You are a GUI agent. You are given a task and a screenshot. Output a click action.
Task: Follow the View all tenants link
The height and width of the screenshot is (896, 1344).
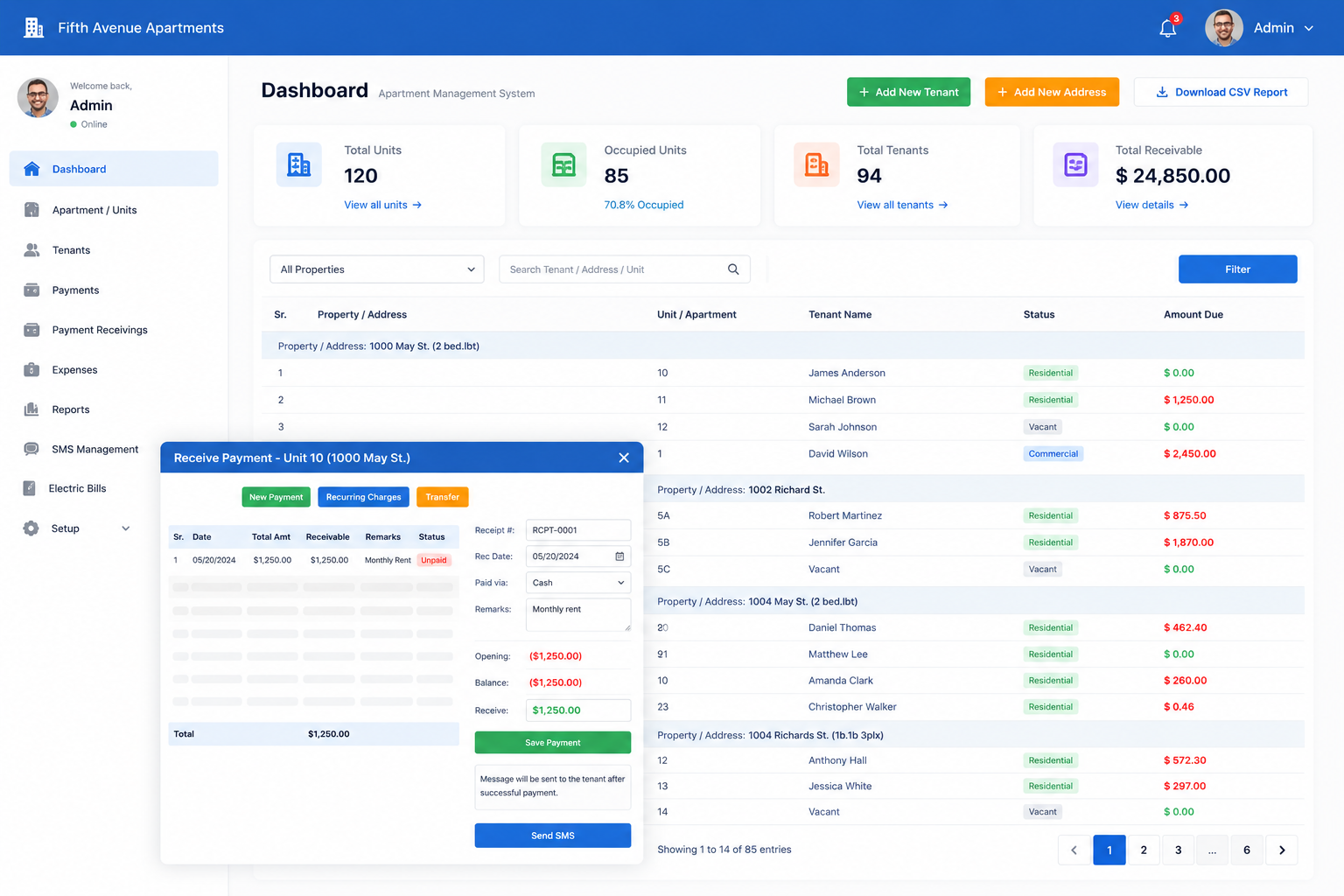coord(902,205)
